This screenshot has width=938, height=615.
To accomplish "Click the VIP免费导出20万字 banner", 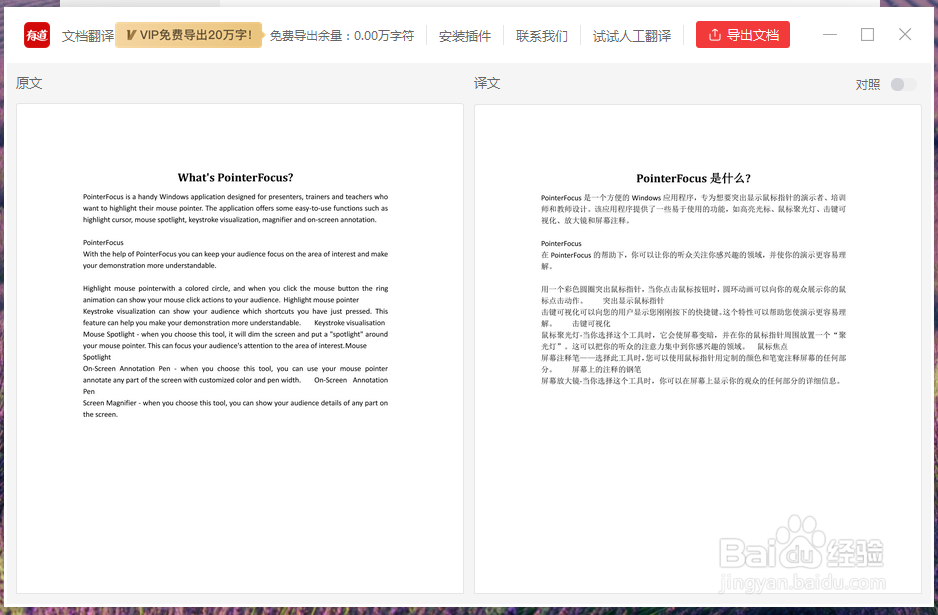I will (188, 35).
